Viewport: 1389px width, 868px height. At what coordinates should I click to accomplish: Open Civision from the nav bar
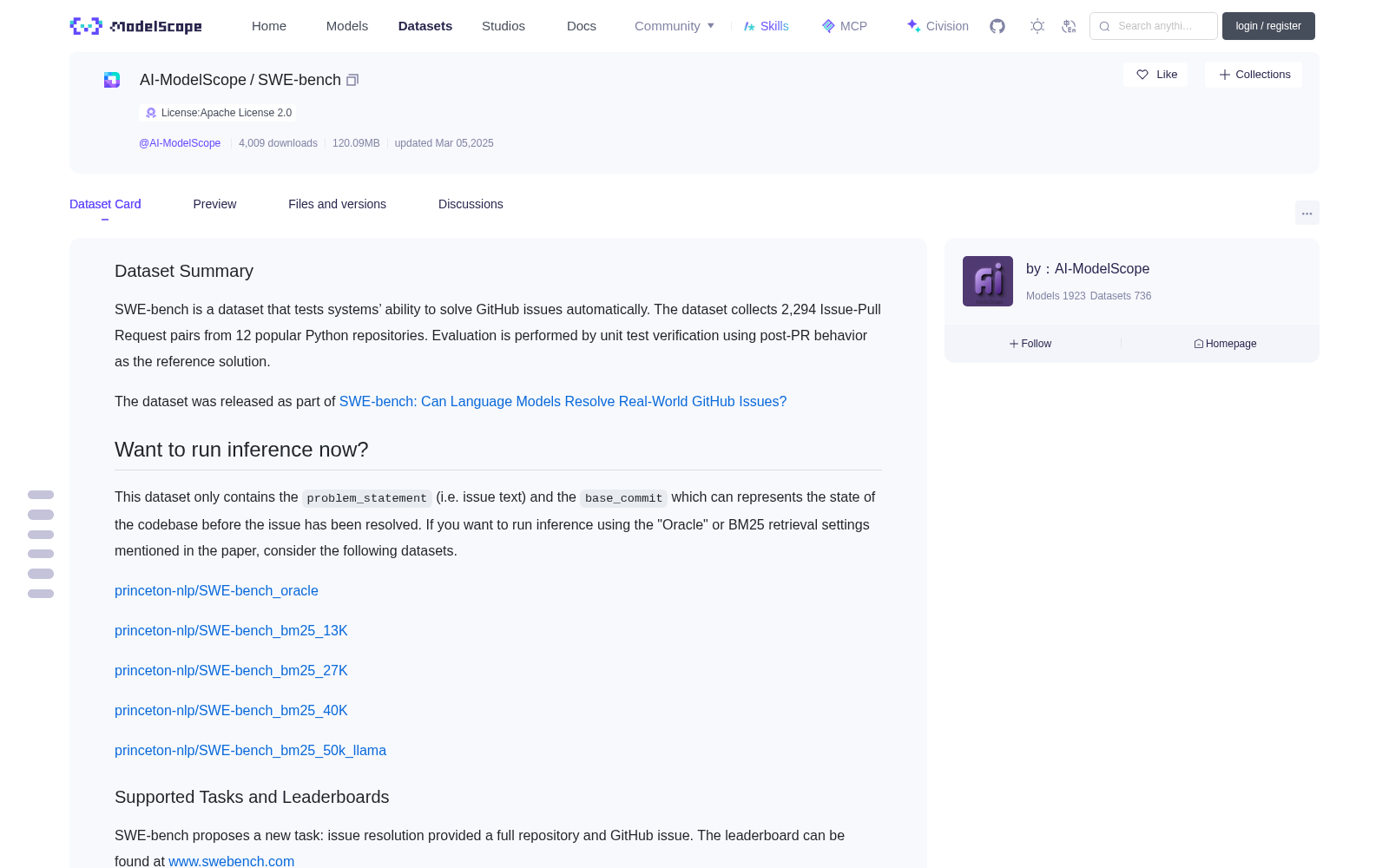938,26
